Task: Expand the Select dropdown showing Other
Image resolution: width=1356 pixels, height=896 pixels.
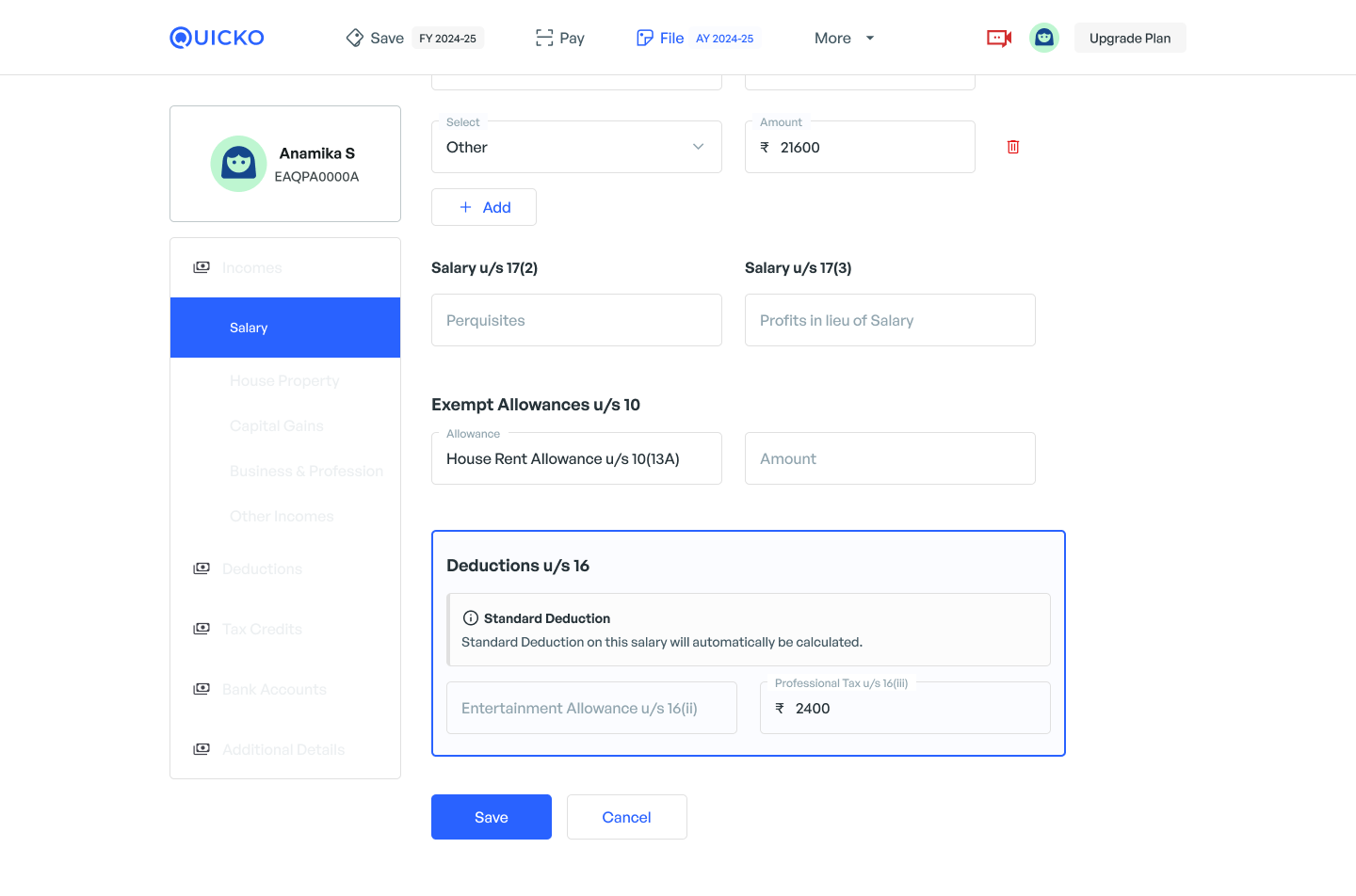Action: pos(576,147)
